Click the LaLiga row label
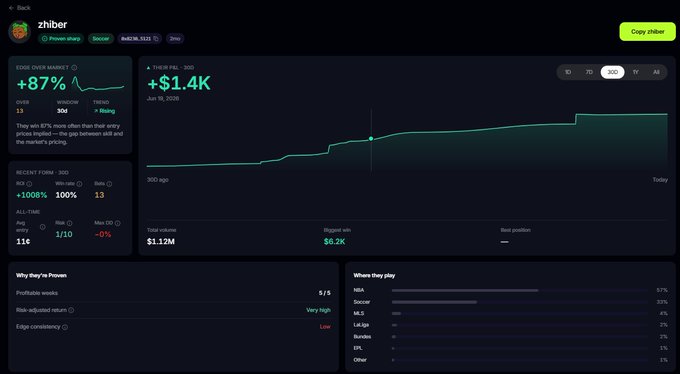 [x=361, y=325]
